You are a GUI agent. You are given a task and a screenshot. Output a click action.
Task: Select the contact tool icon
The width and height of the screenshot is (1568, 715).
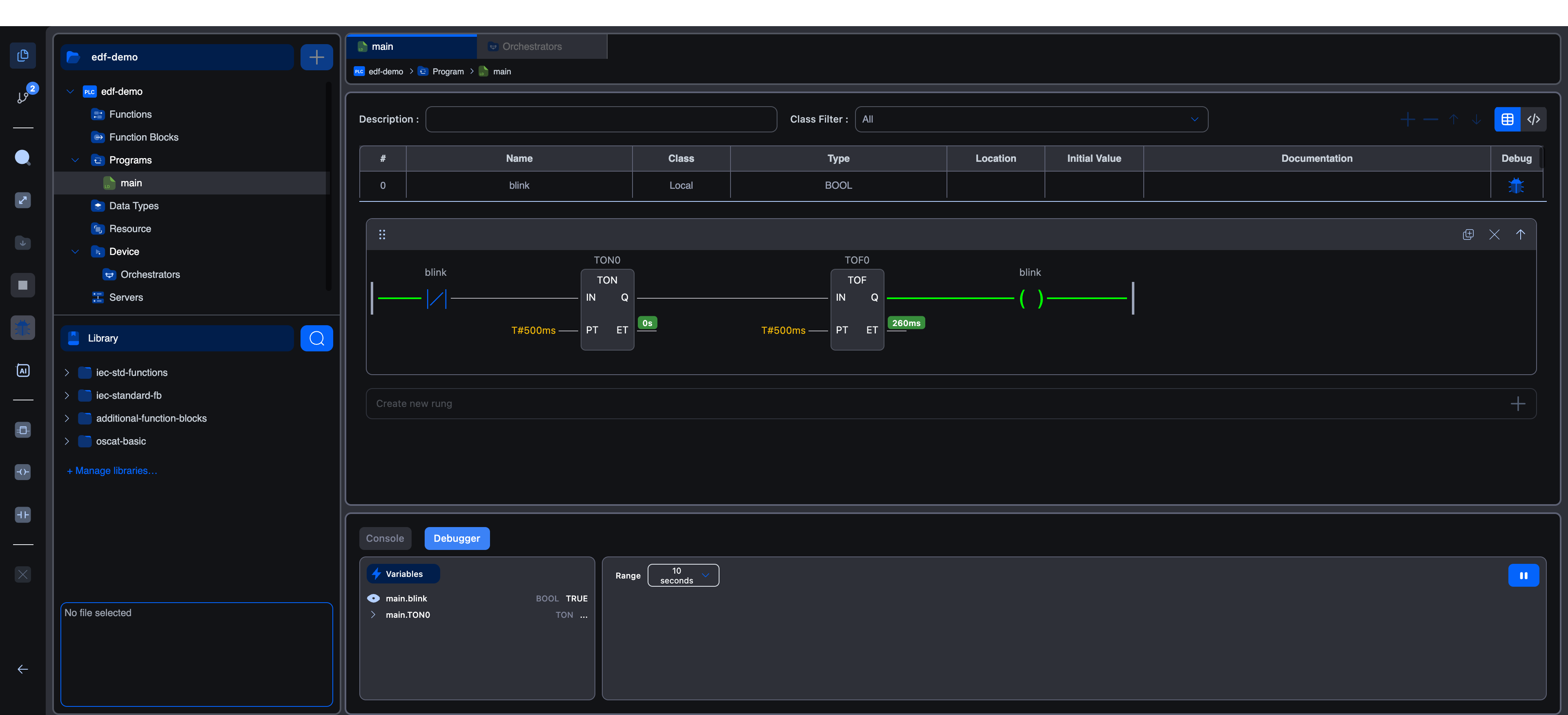22,515
